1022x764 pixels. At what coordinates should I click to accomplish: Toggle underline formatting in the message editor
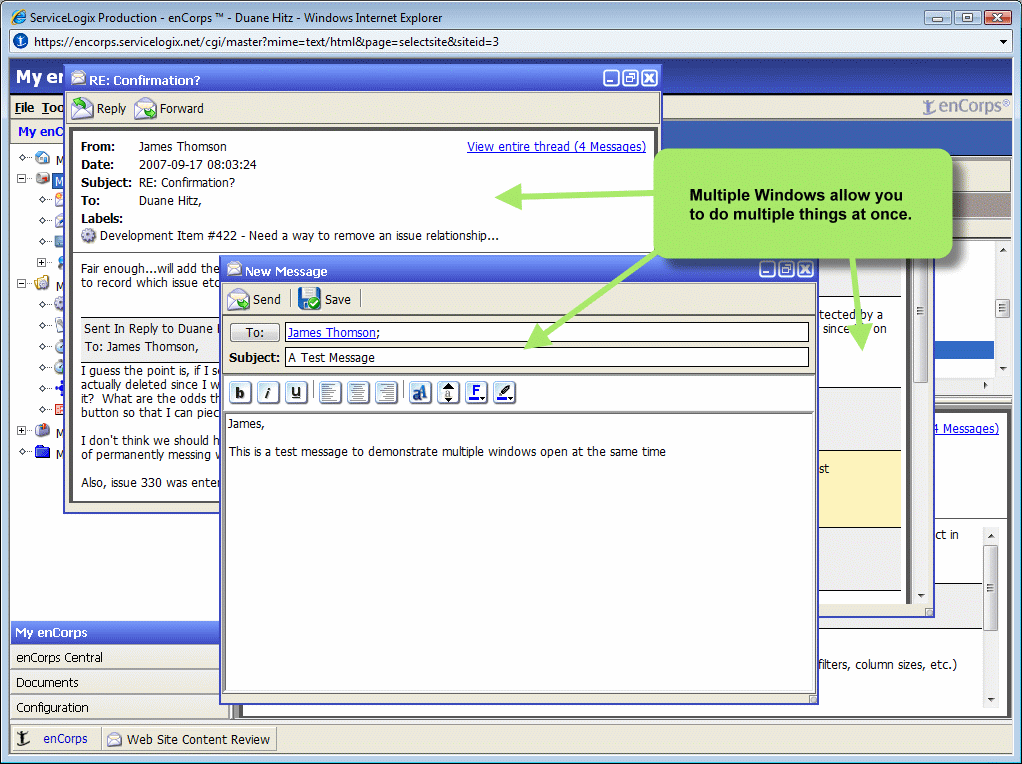click(x=296, y=392)
